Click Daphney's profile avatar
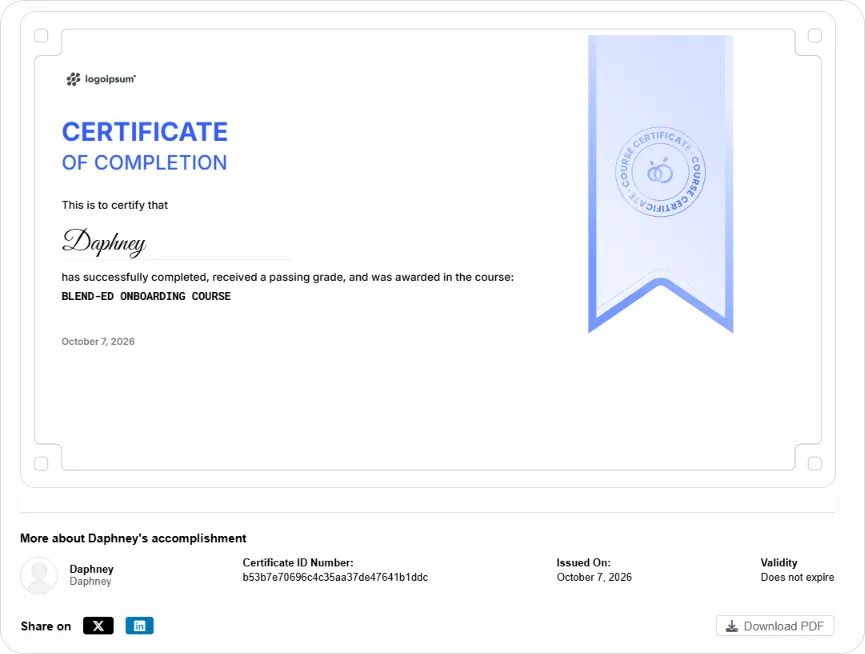Screen dimensions: 865x654 click(x=39, y=576)
